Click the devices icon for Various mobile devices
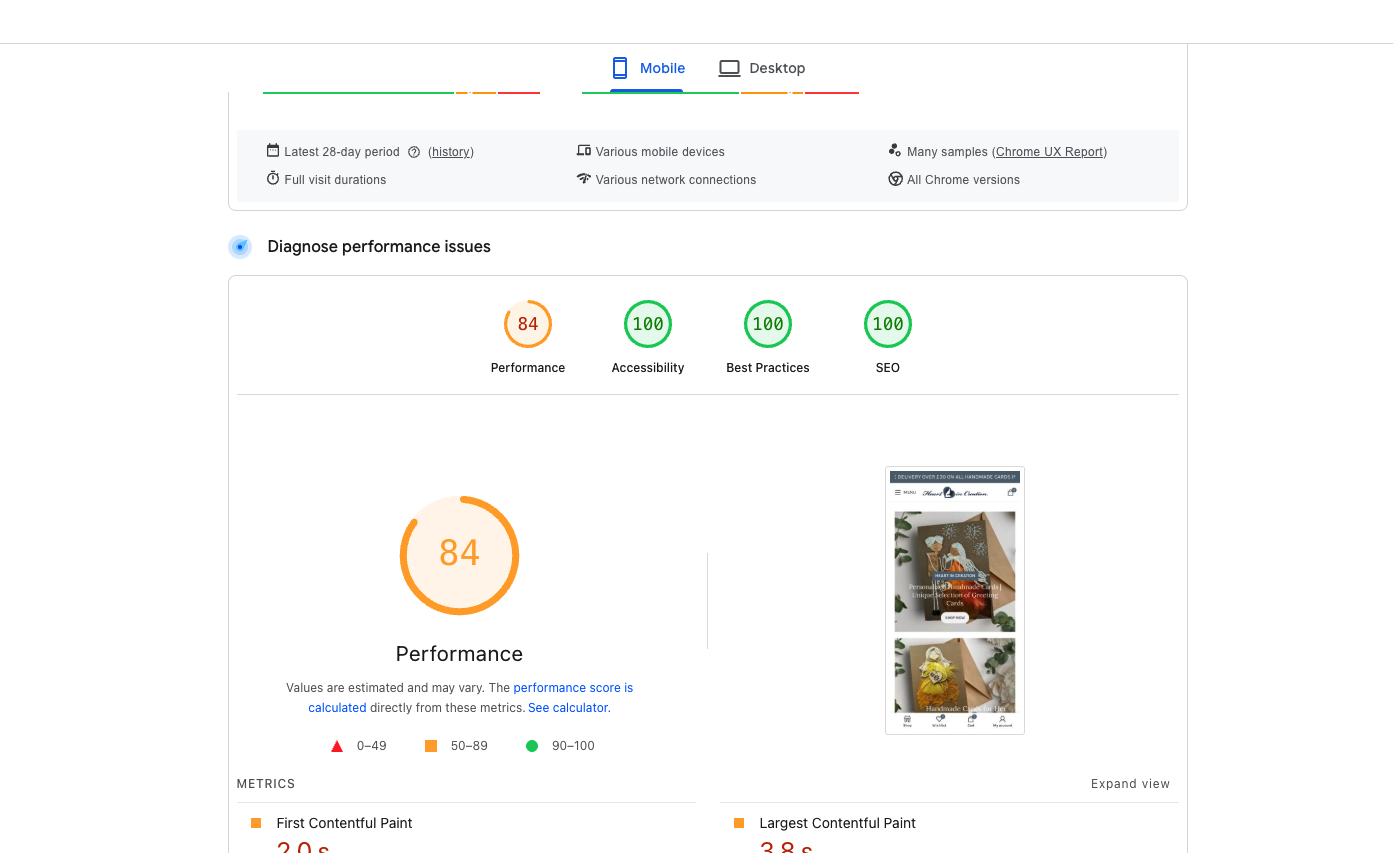 (584, 151)
